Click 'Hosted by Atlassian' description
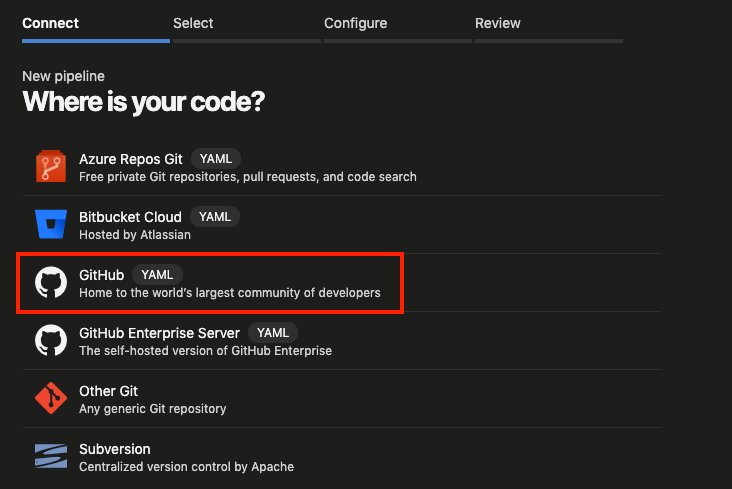 click(135, 235)
